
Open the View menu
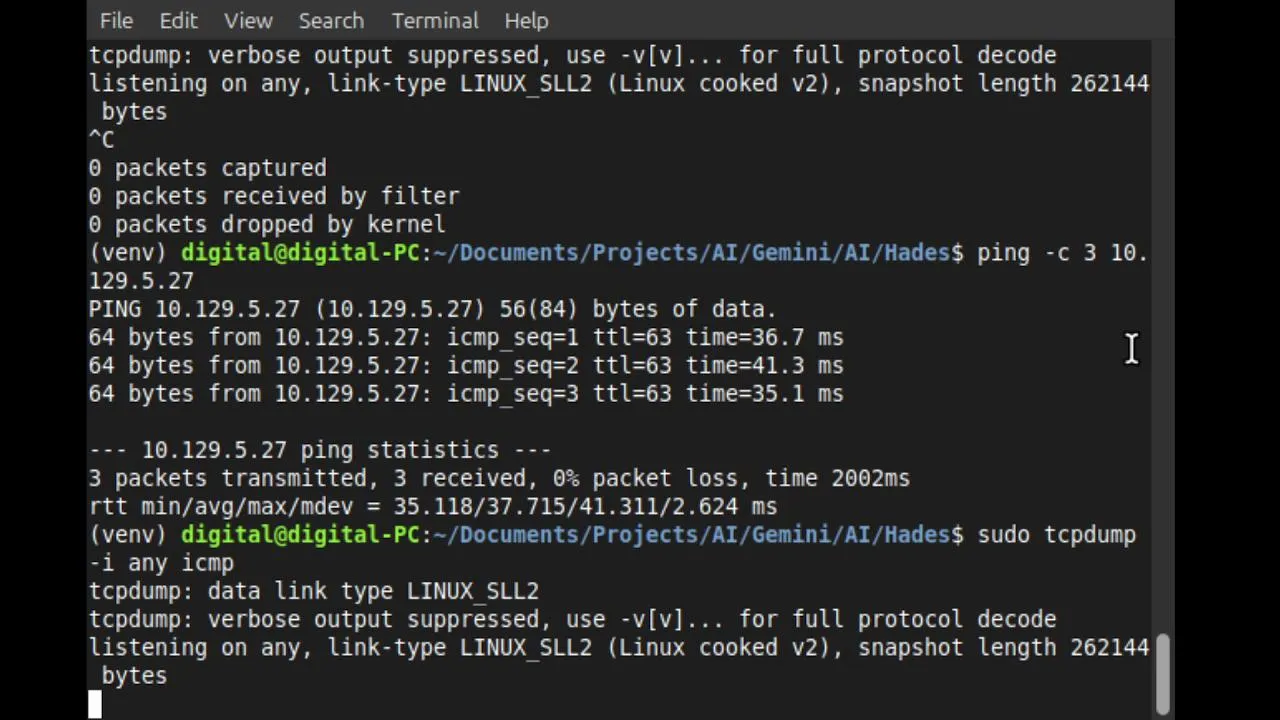(x=248, y=20)
